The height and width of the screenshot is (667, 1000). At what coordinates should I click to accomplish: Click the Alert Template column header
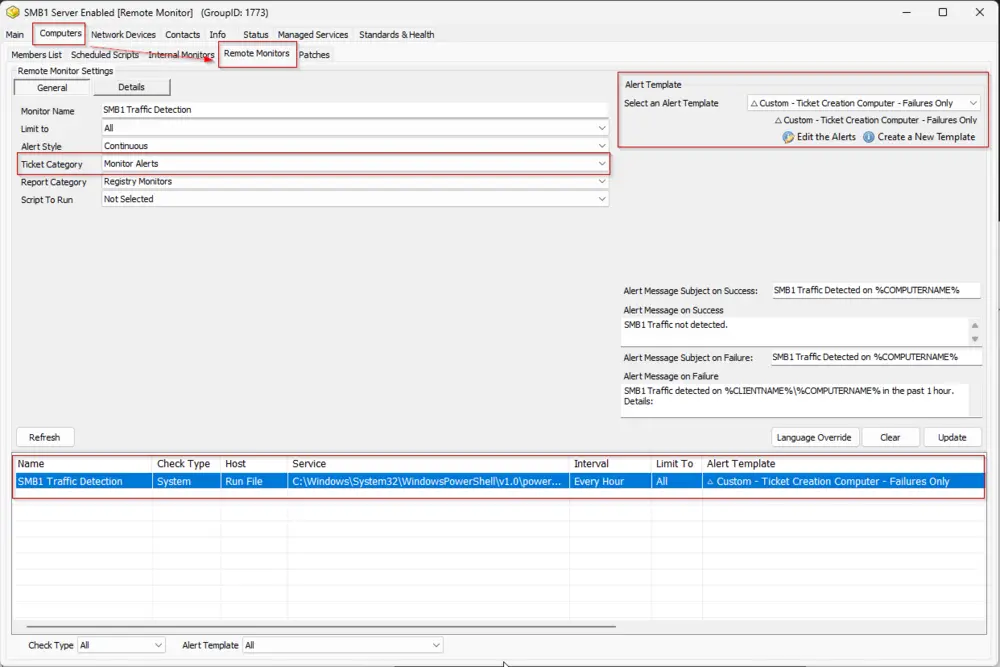[843, 464]
